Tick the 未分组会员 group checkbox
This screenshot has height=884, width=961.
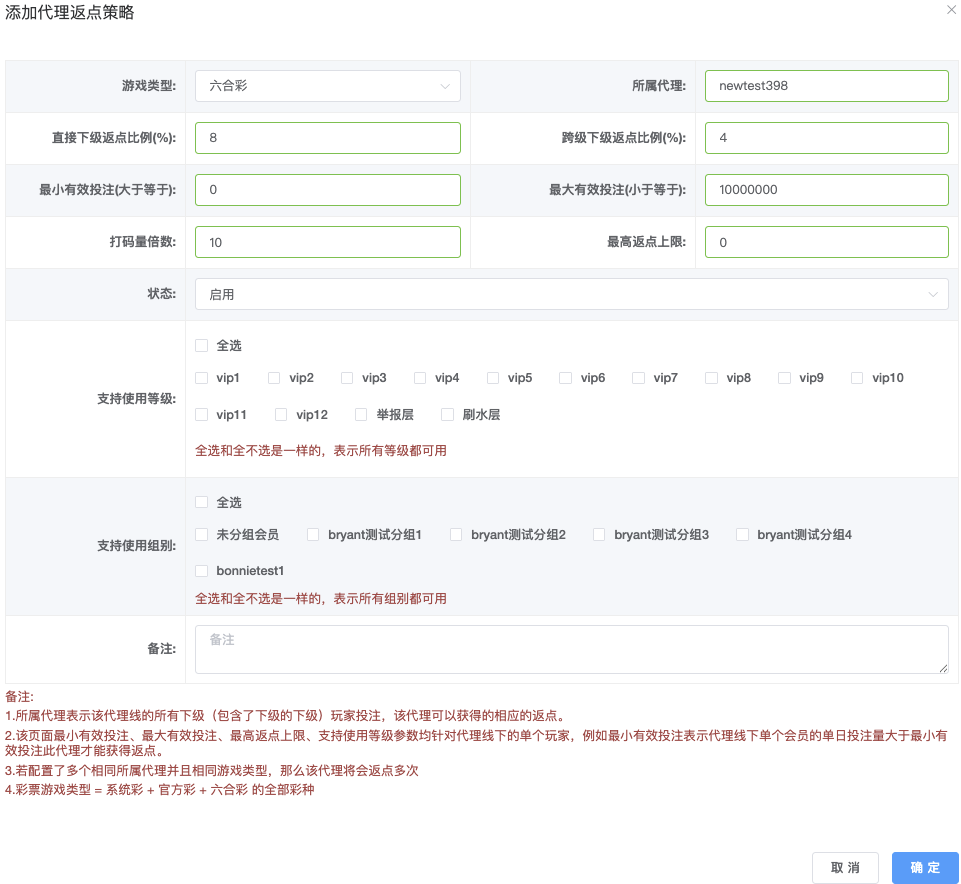pyautogui.click(x=202, y=535)
